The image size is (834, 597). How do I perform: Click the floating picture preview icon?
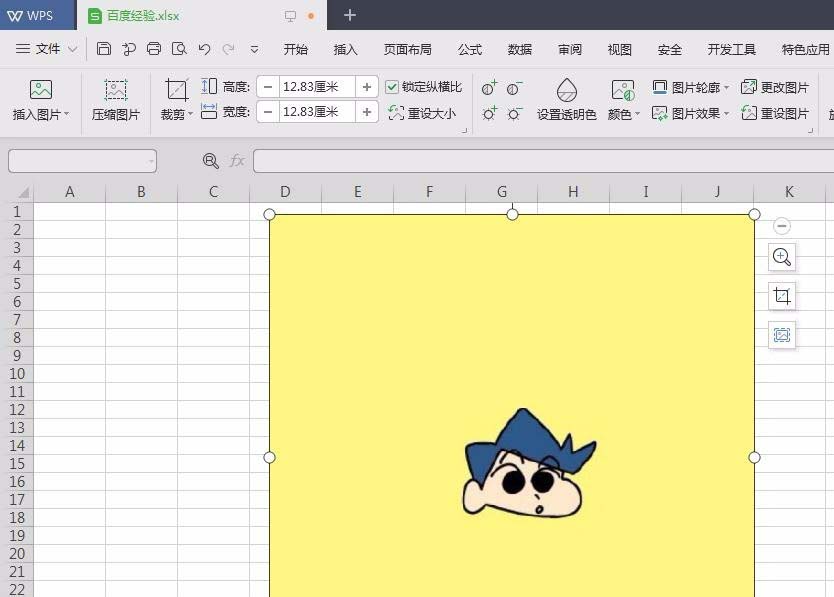pos(781,335)
